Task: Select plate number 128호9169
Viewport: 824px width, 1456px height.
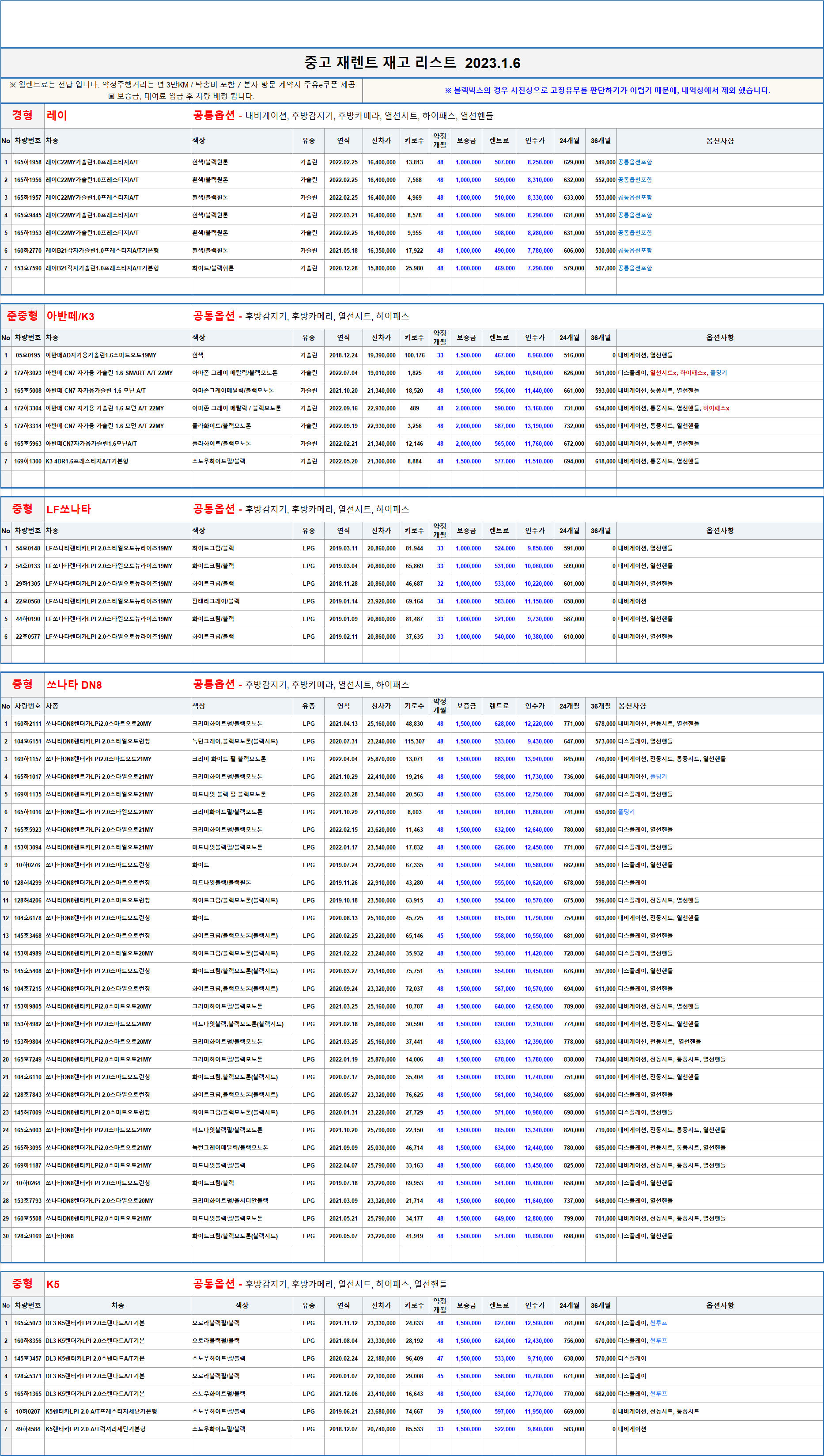Action: (28, 1236)
